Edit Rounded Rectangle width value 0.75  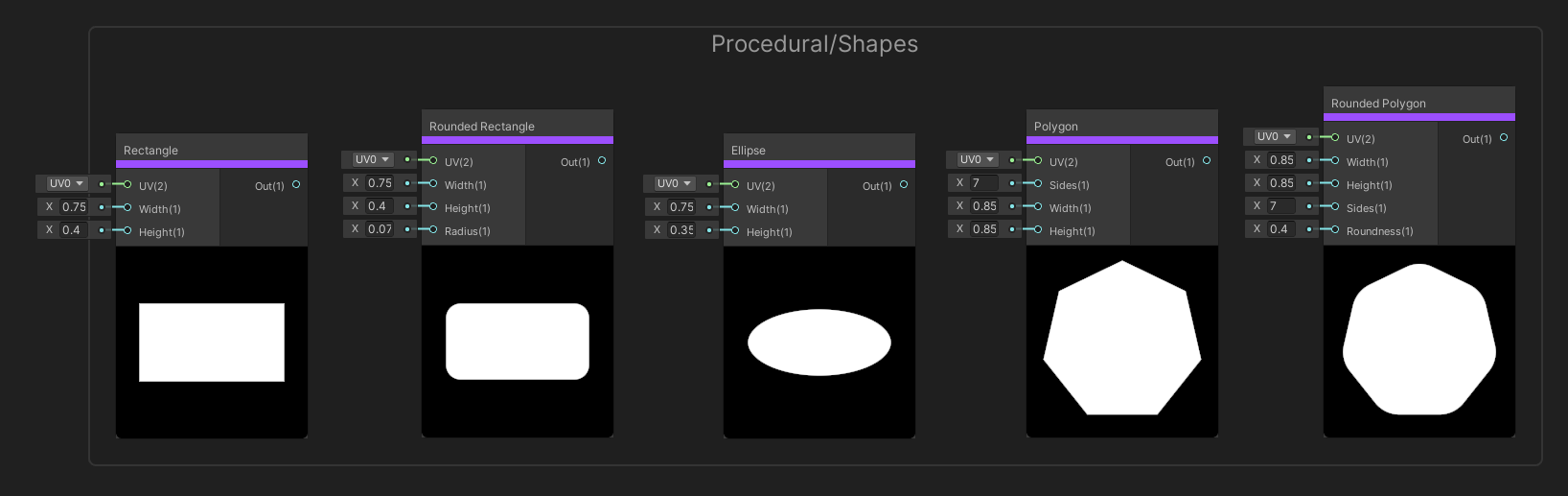point(380,182)
